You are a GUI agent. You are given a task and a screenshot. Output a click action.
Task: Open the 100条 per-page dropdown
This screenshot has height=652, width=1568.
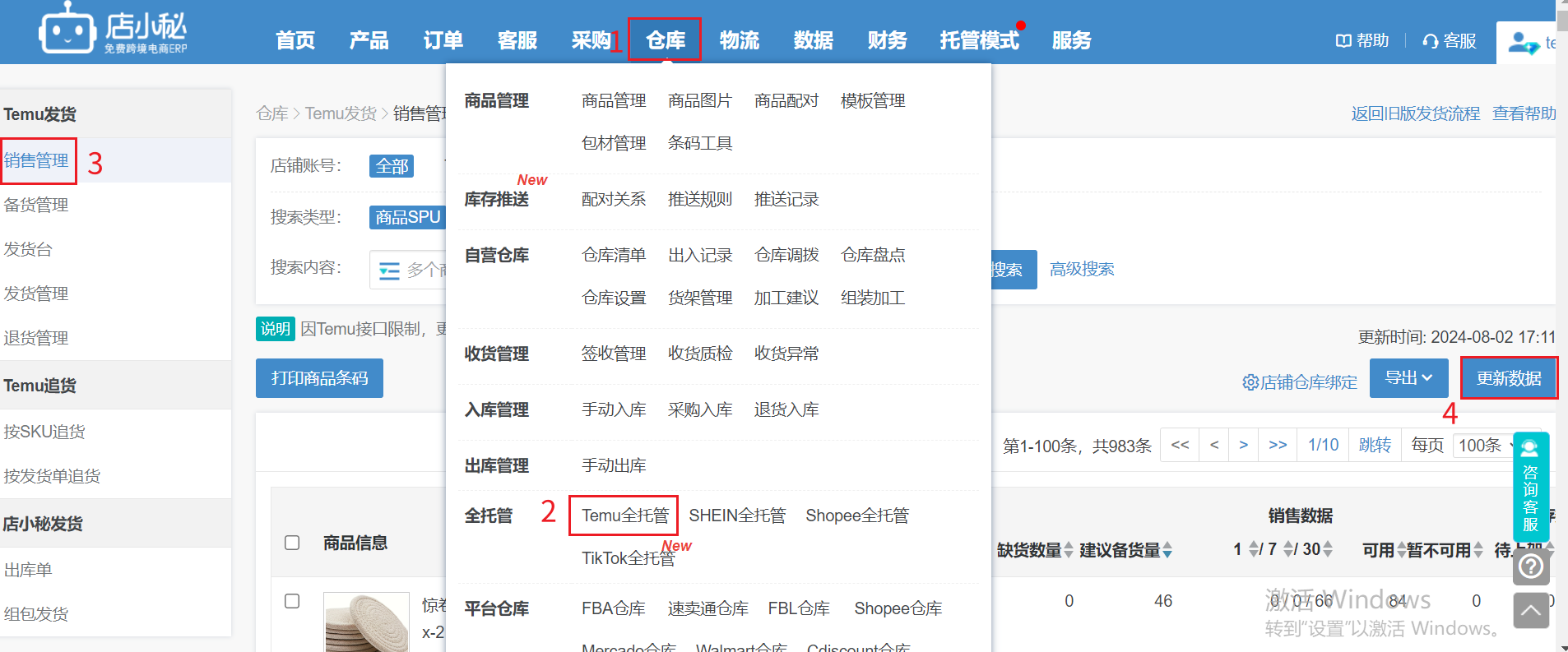click(x=1485, y=445)
